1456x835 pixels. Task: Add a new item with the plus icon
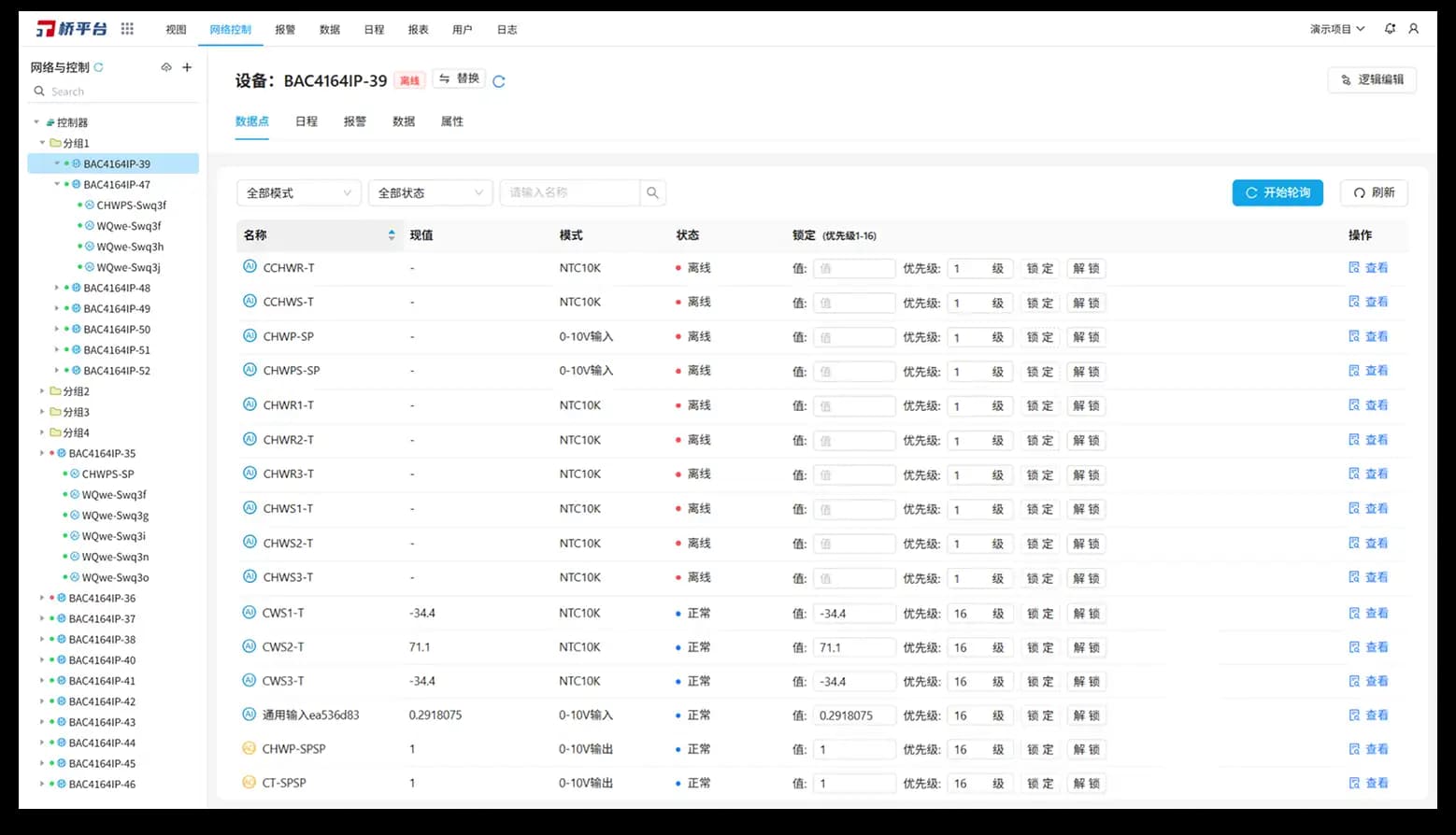point(187,67)
